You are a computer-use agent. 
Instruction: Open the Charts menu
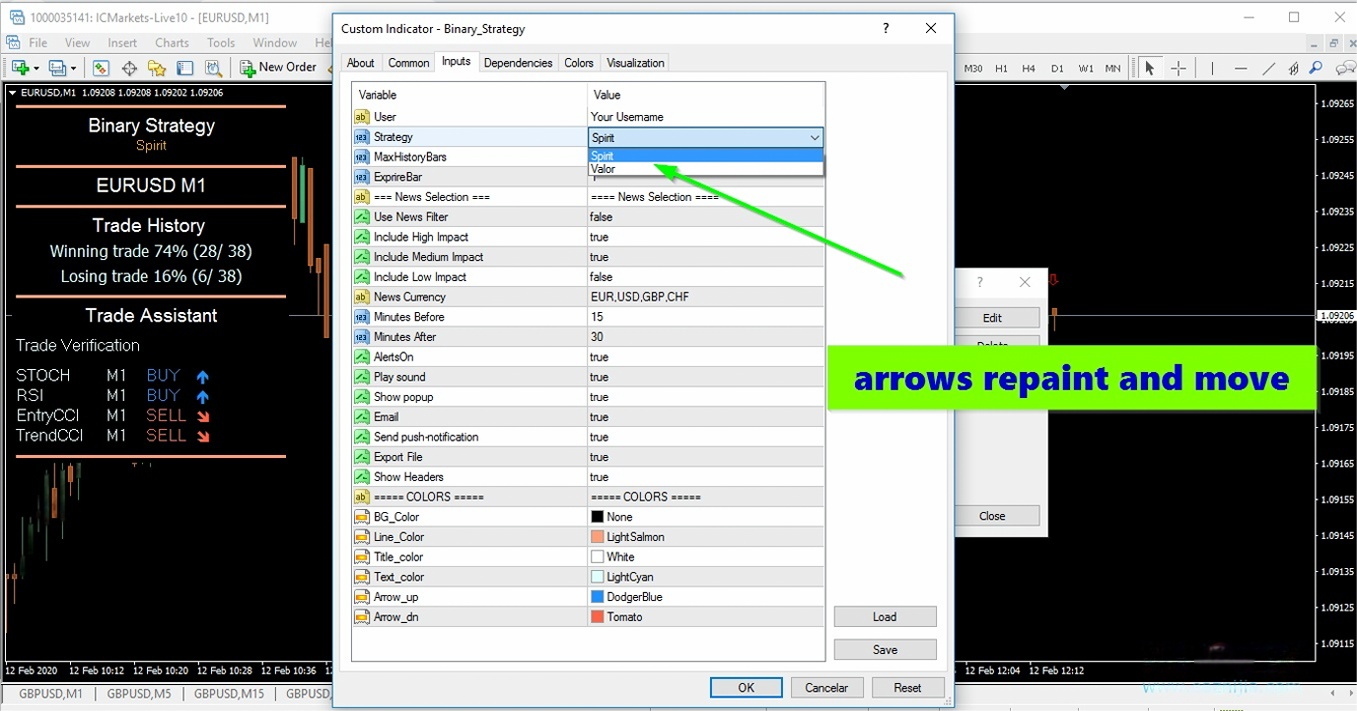172,43
